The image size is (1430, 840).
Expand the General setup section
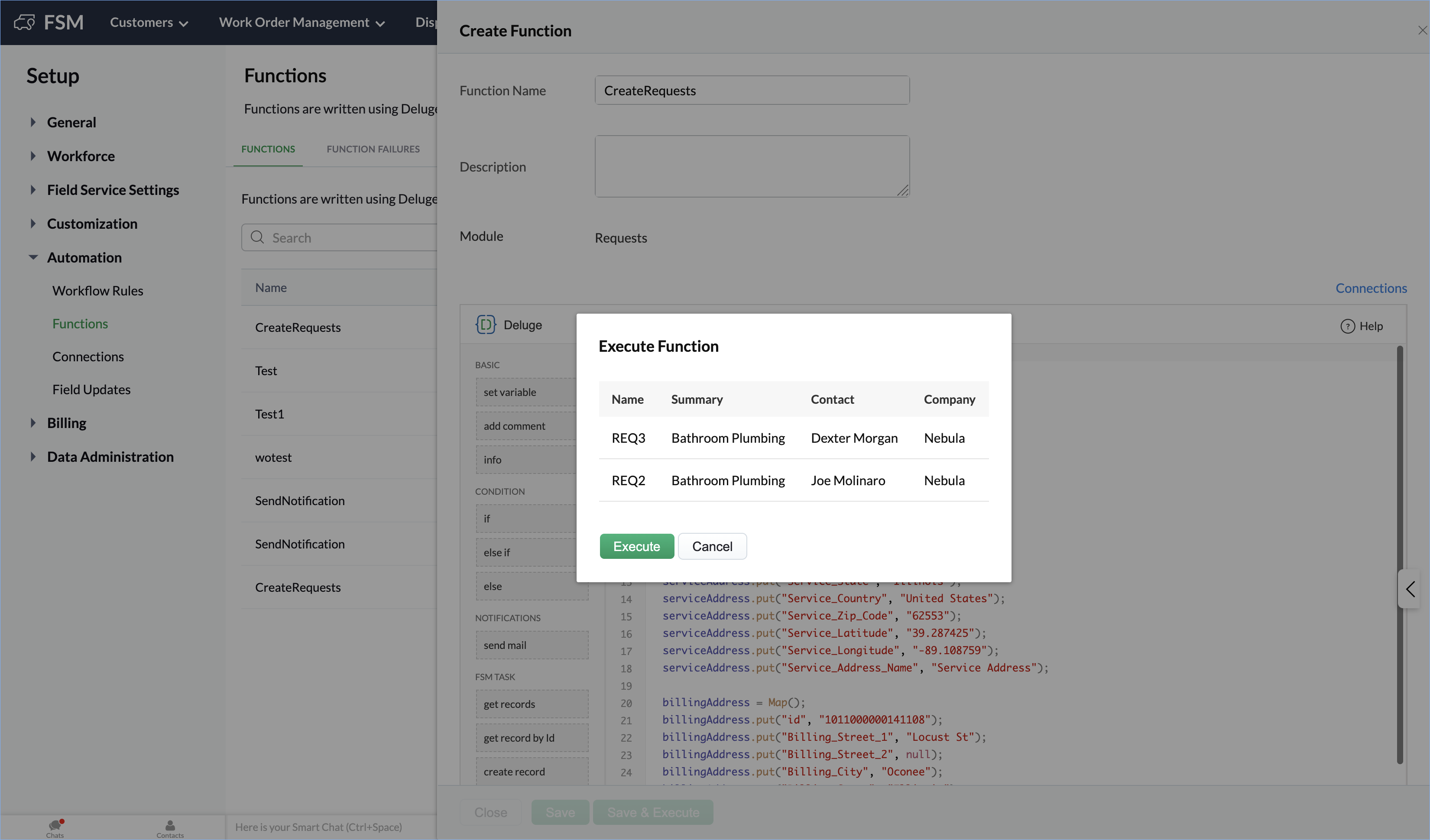[x=33, y=122]
